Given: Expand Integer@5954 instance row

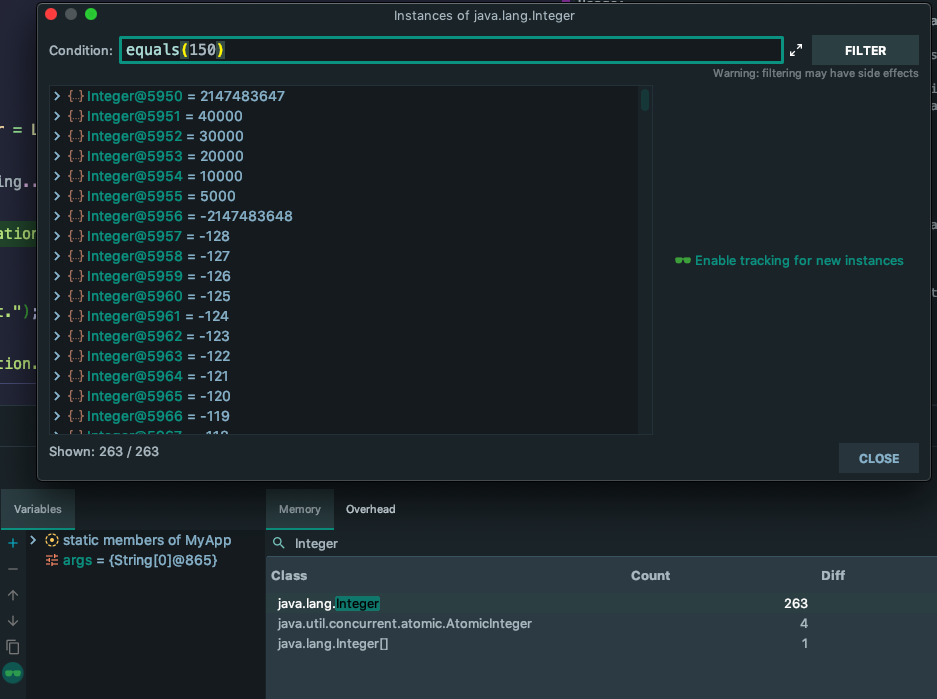Looking at the screenshot, I should [x=57, y=176].
